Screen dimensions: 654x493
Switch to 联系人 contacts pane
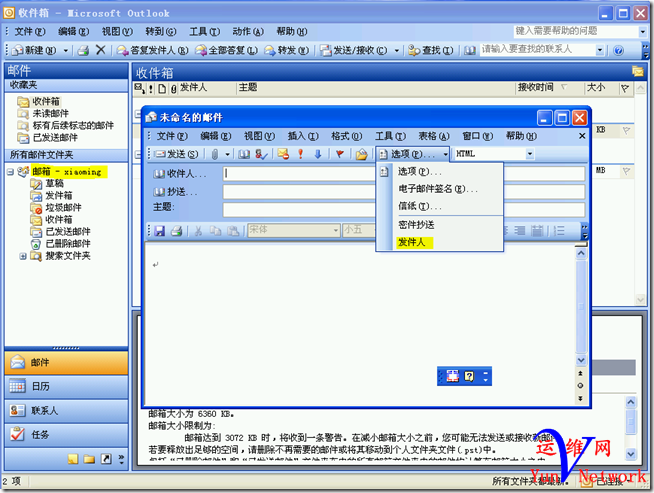tap(66, 411)
